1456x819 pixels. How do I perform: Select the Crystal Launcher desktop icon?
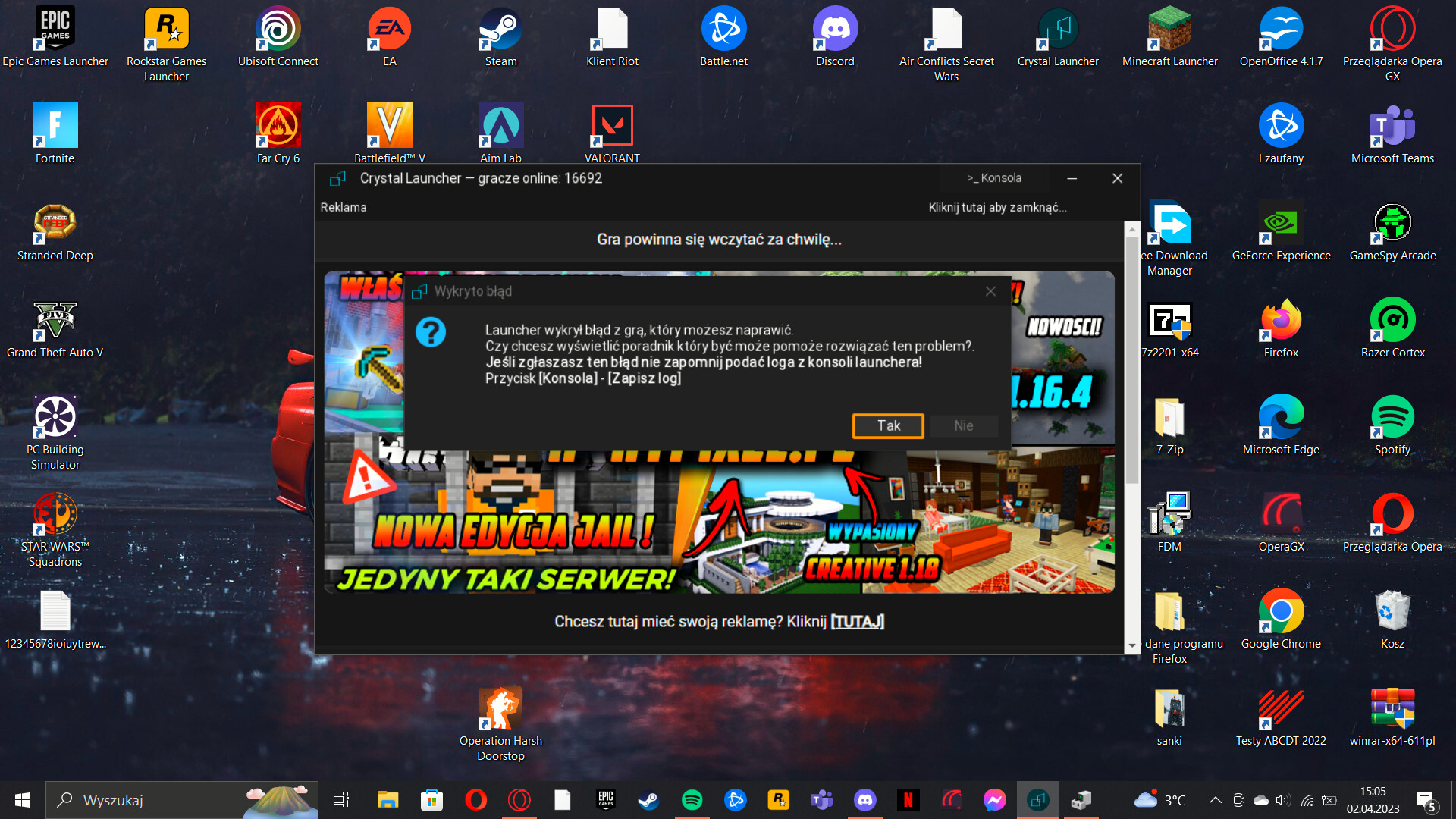[1058, 38]
